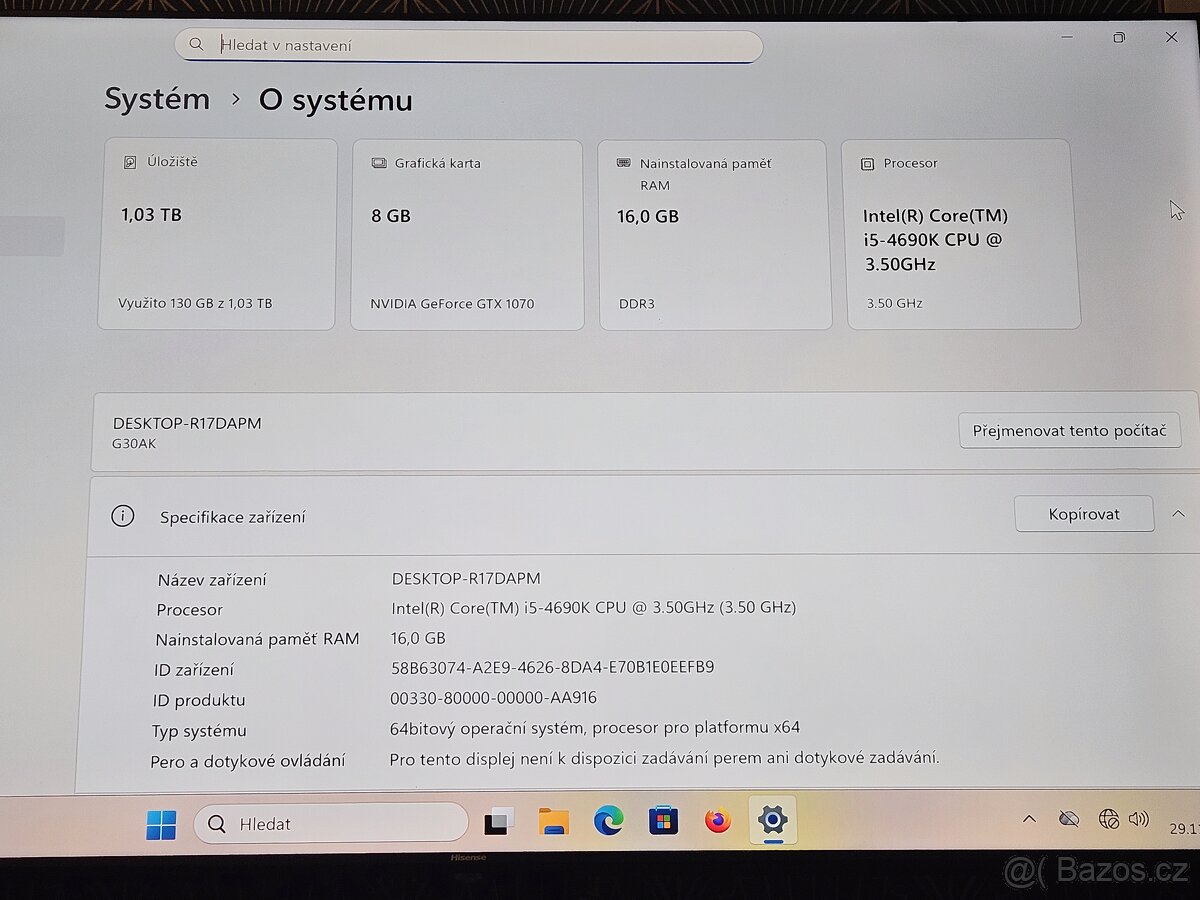Collapse the Specifikace zařízení section

pyautogui.click(x=1178, y=514)
